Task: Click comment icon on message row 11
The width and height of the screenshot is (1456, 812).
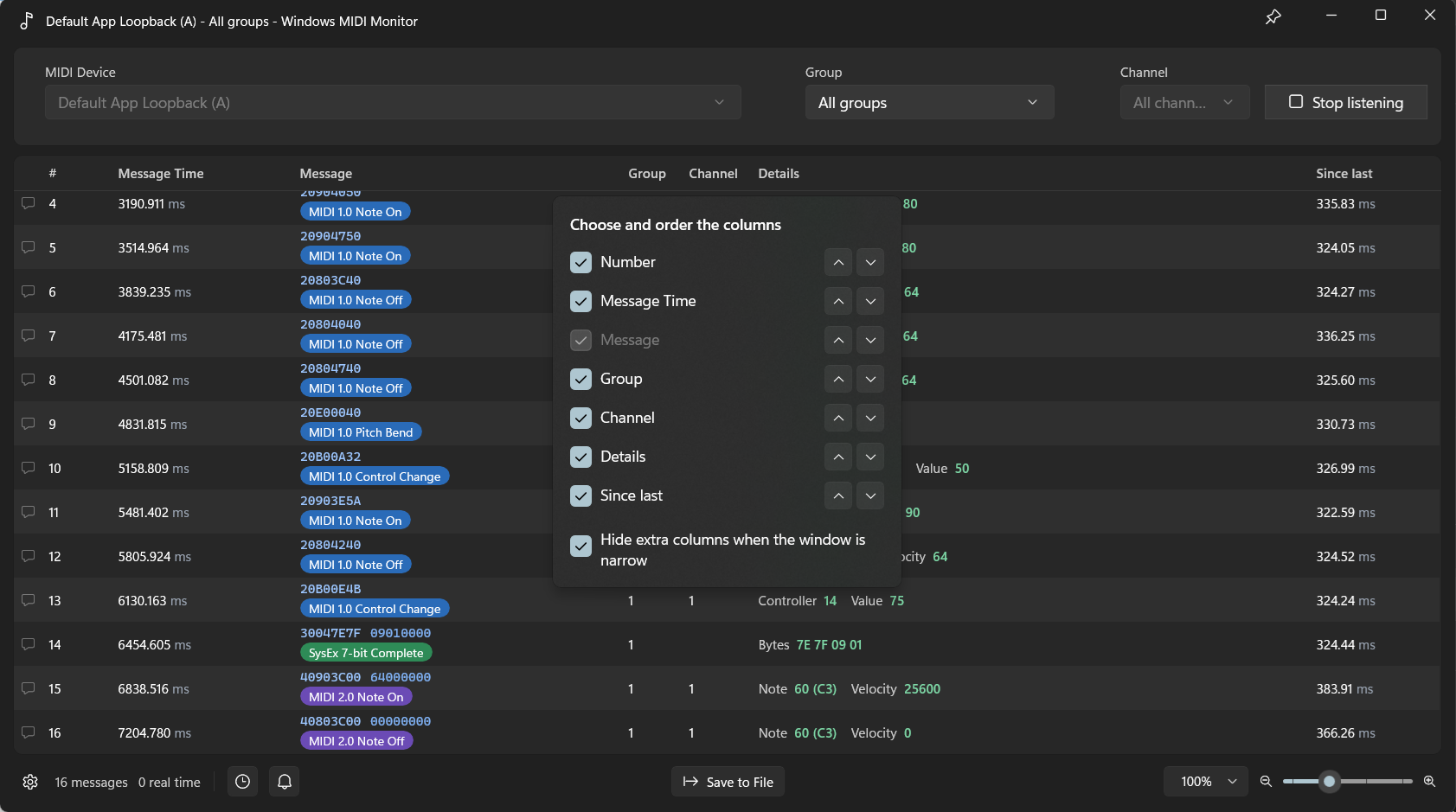Action: point(29,512)
